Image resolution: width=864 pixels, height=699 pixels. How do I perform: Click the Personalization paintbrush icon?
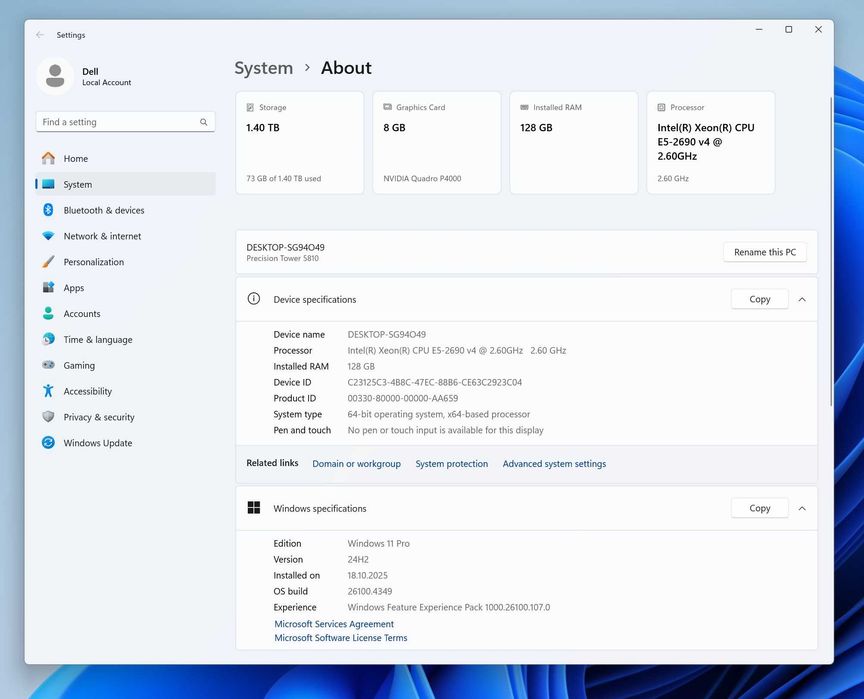point(48,262)
